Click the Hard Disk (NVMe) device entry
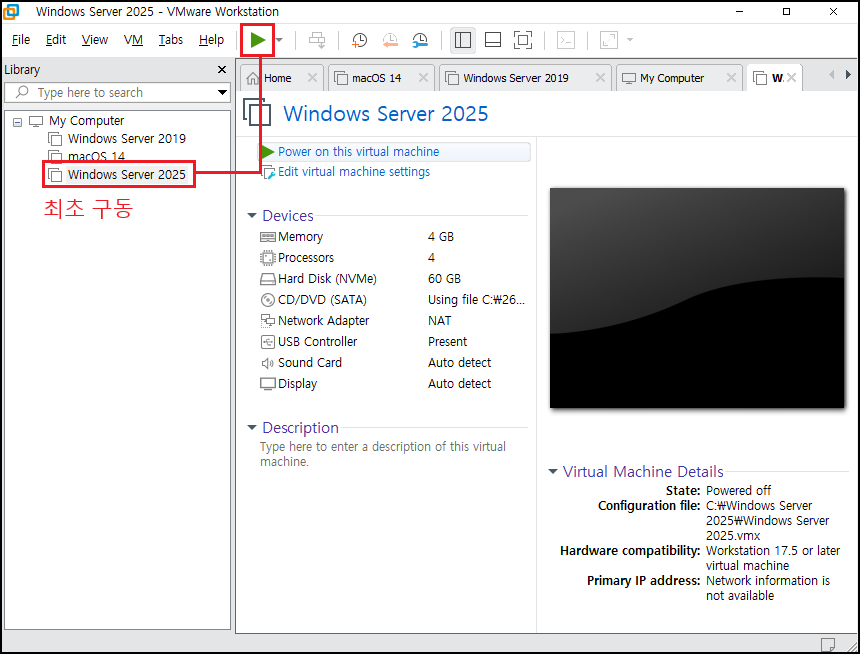 point(327,279)
